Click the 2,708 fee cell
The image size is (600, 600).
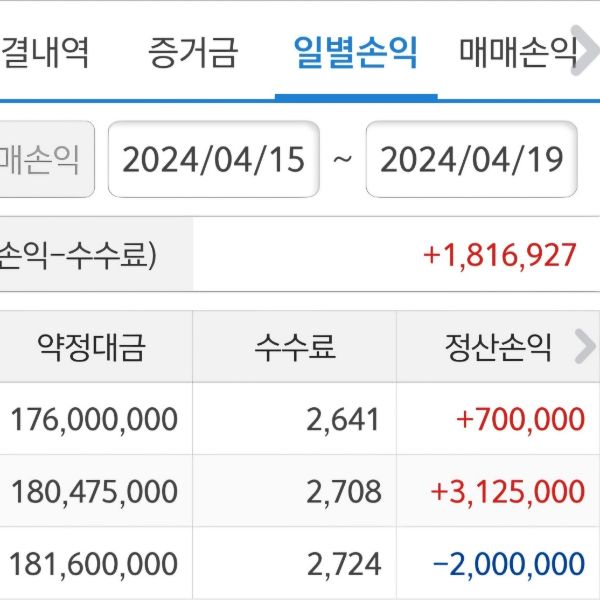point(345,491)
